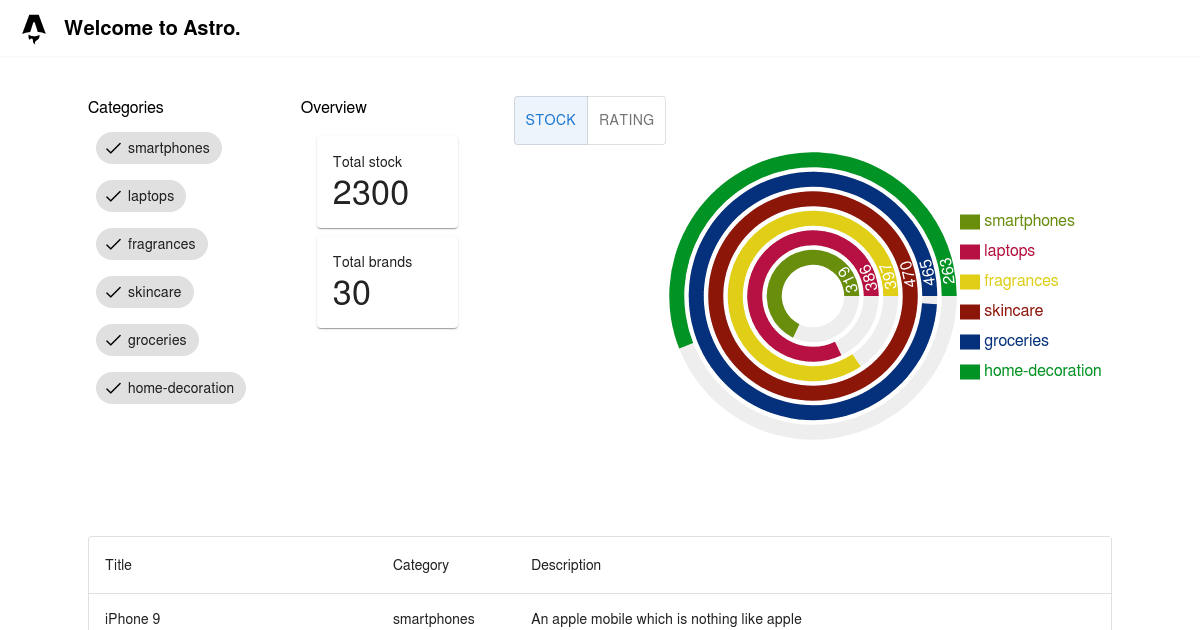The height and width of the screenshot is (630, 1200).
Task: Click the Astro logo in the header
Action: 34,27
